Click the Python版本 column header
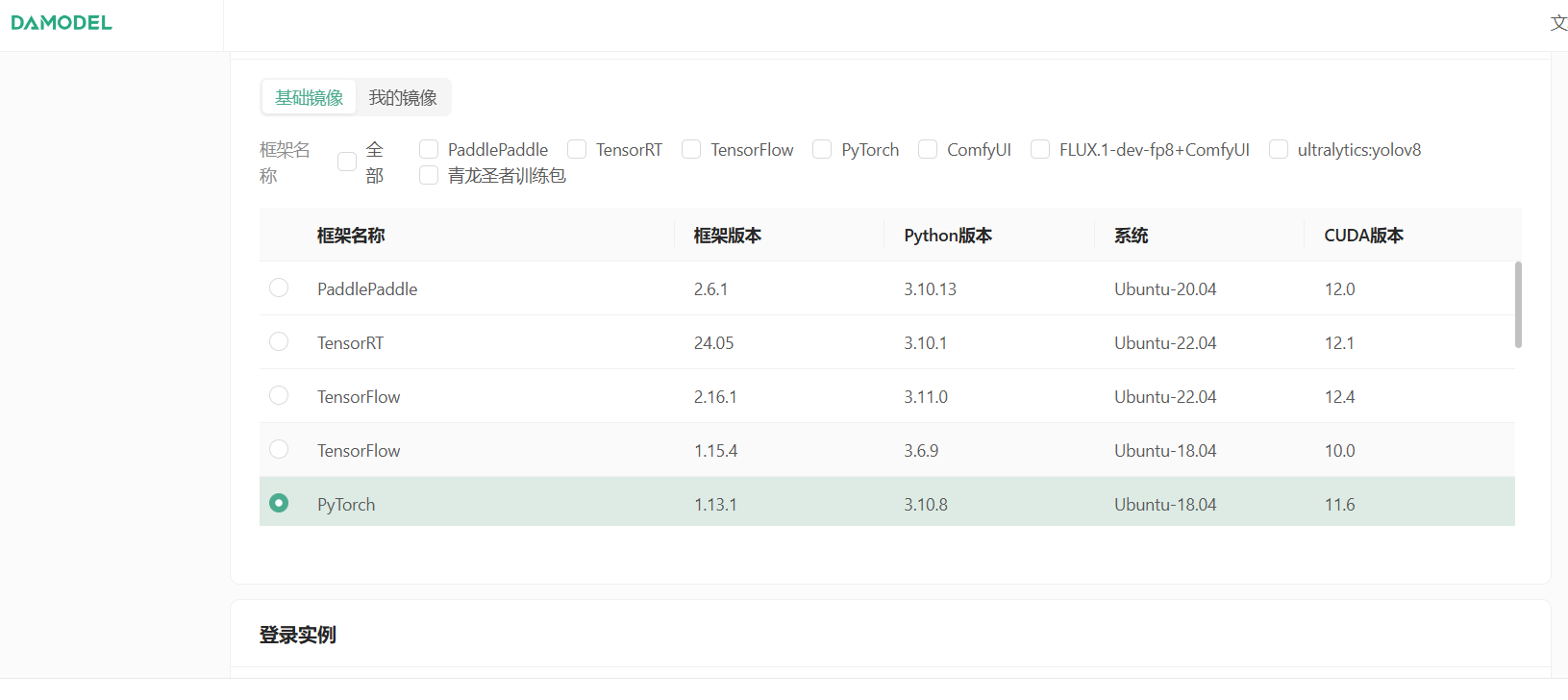Image resolution: width=1568 pixels, height=700 pixels. (948, 236)
